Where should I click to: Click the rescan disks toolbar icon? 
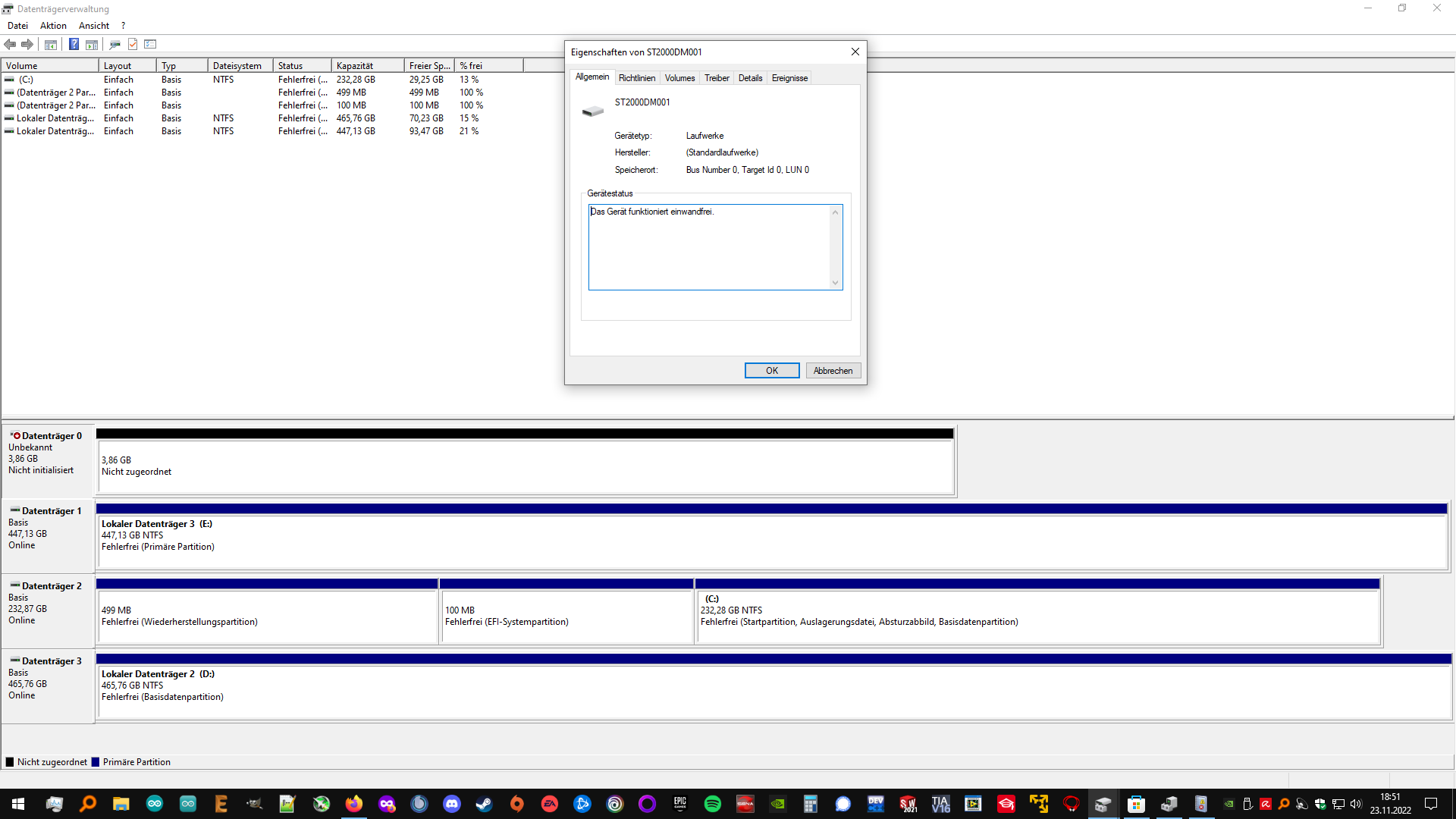pyautogui.click(x=115, y=44)
